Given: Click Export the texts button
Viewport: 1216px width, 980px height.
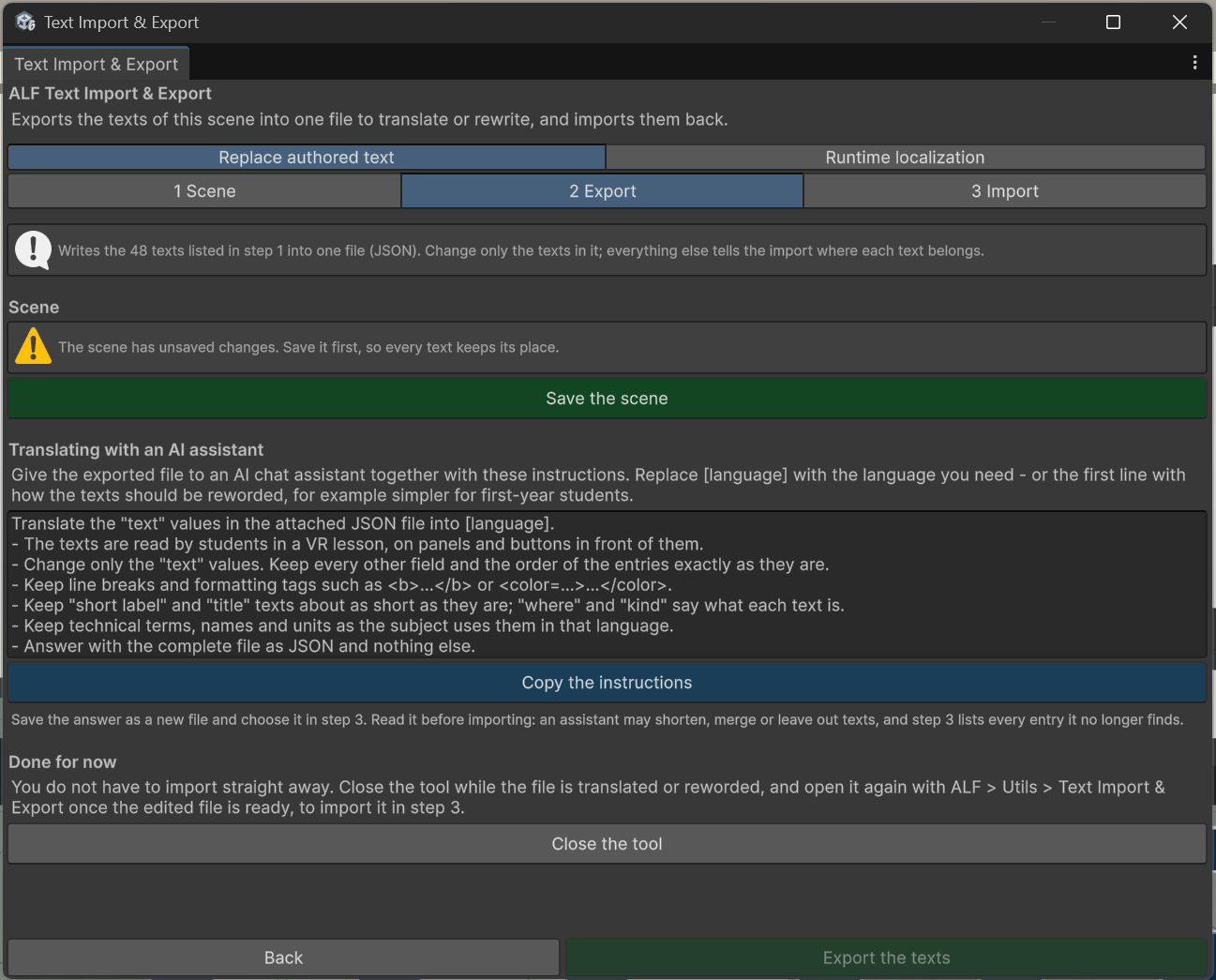Looking at the screenshot, I should click(886, 957).
